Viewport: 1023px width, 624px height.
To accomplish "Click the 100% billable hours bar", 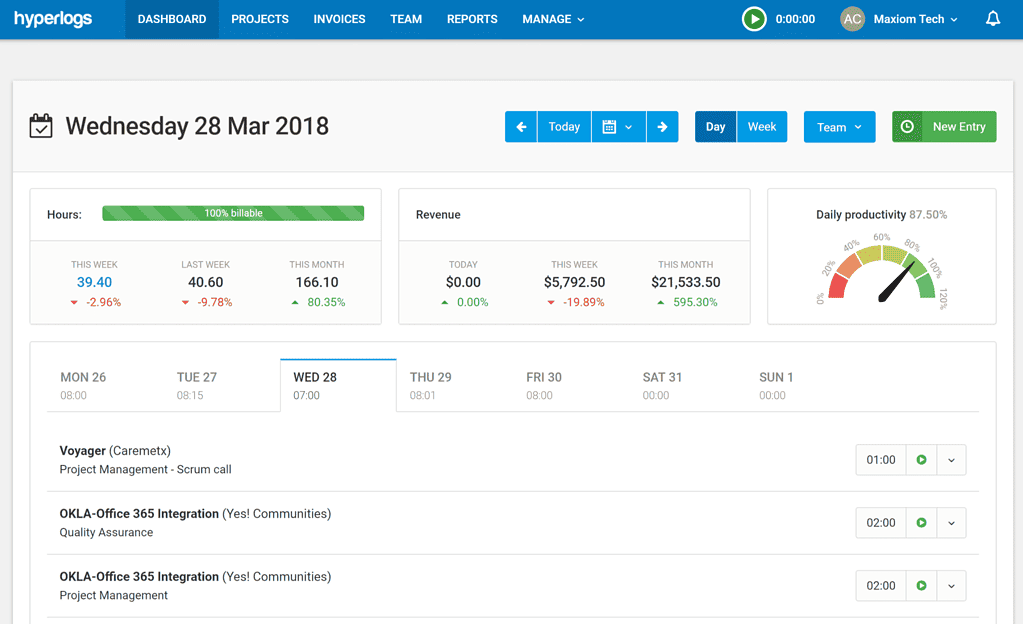I will coord(233,213).
